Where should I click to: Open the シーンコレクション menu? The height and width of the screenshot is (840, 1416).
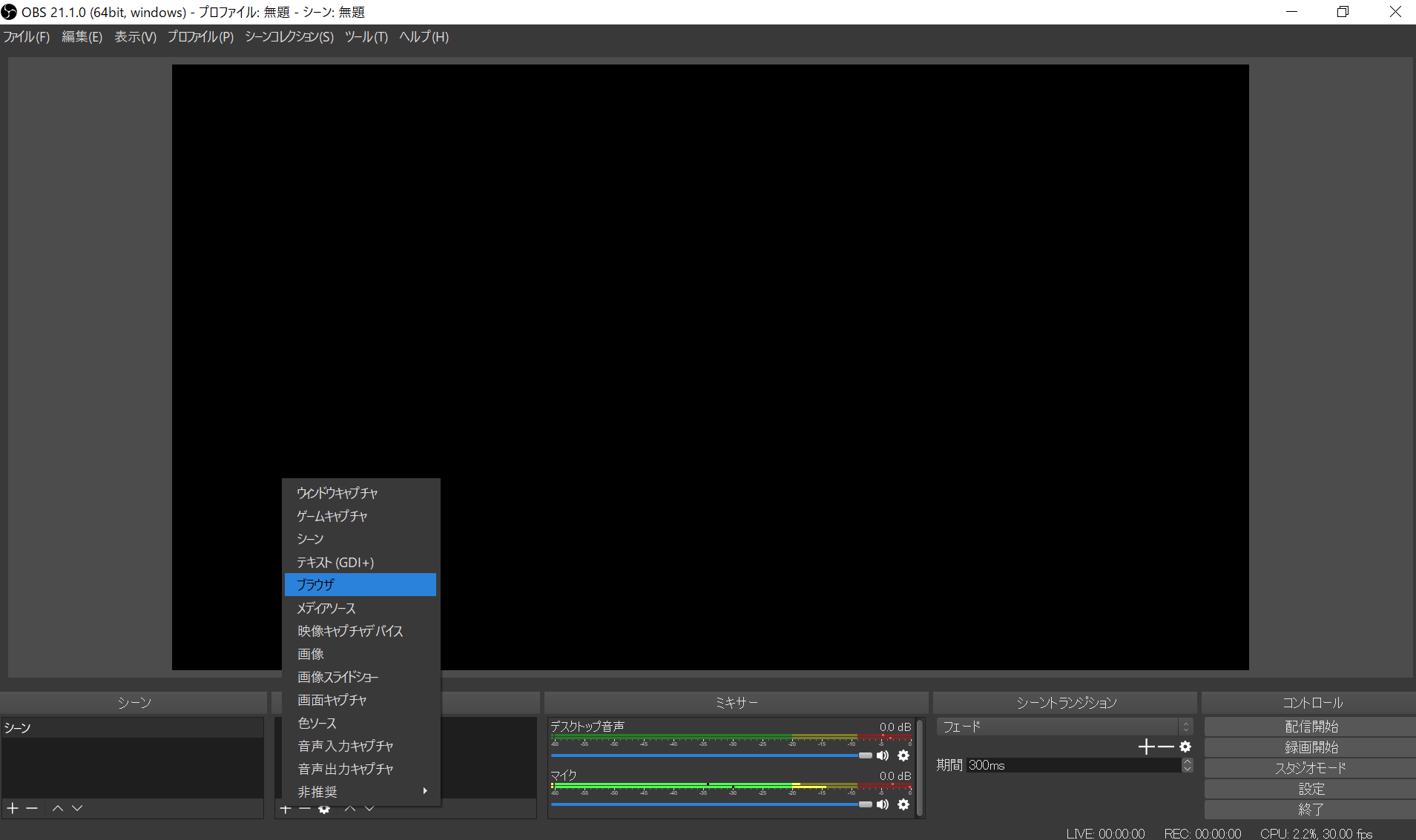pyautogui.click(x=289, y=37)
